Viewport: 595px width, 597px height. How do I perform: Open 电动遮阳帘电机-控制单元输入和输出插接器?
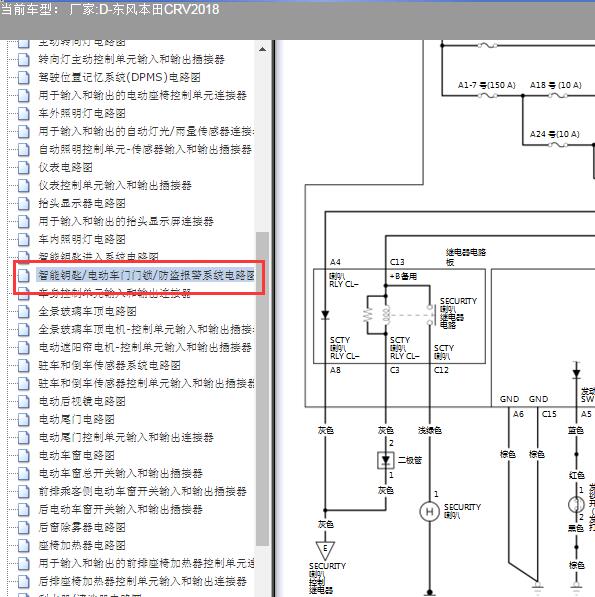click(145, 348)
